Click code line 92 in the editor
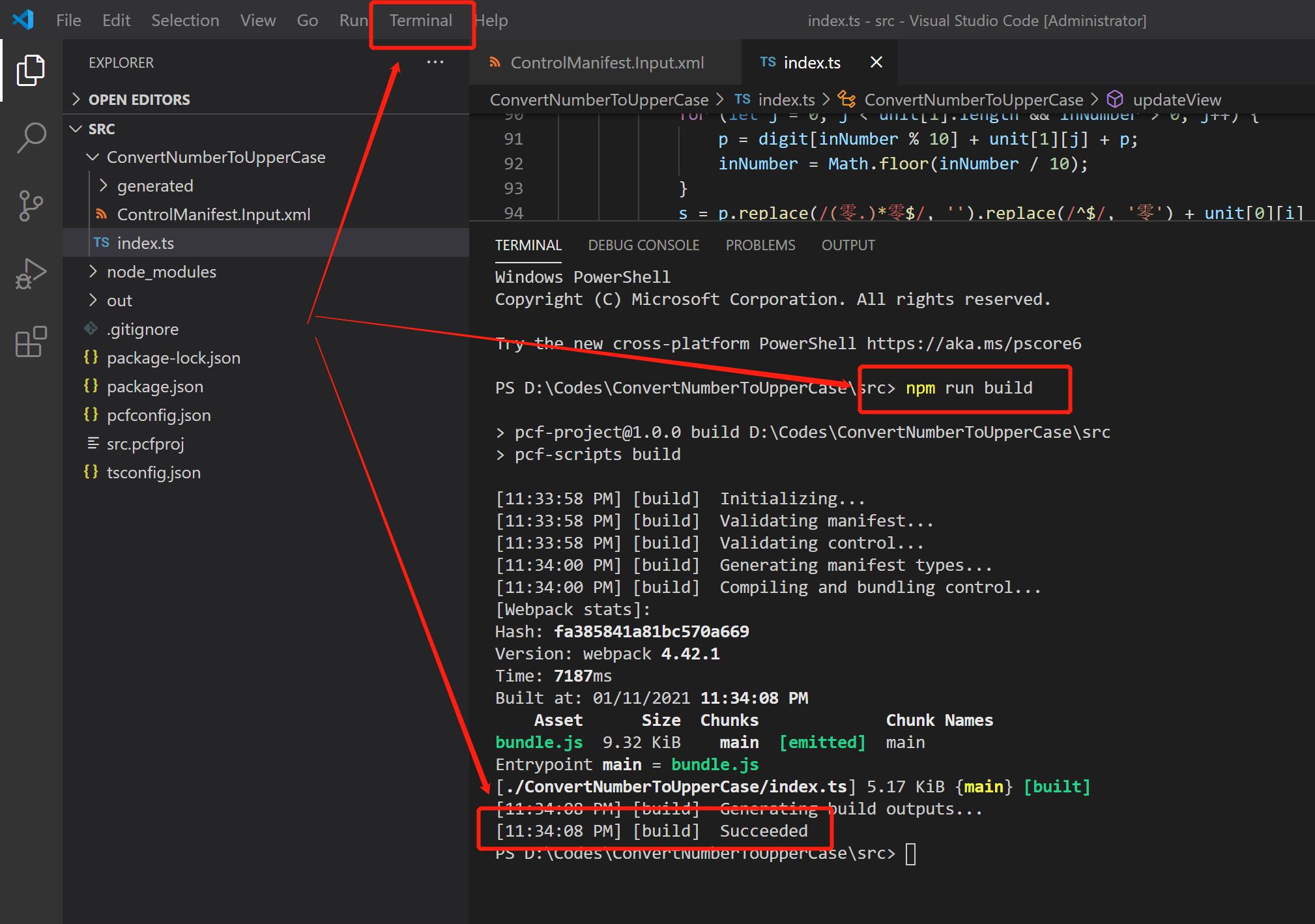The image size is (1315, 924). pos(903,164)
